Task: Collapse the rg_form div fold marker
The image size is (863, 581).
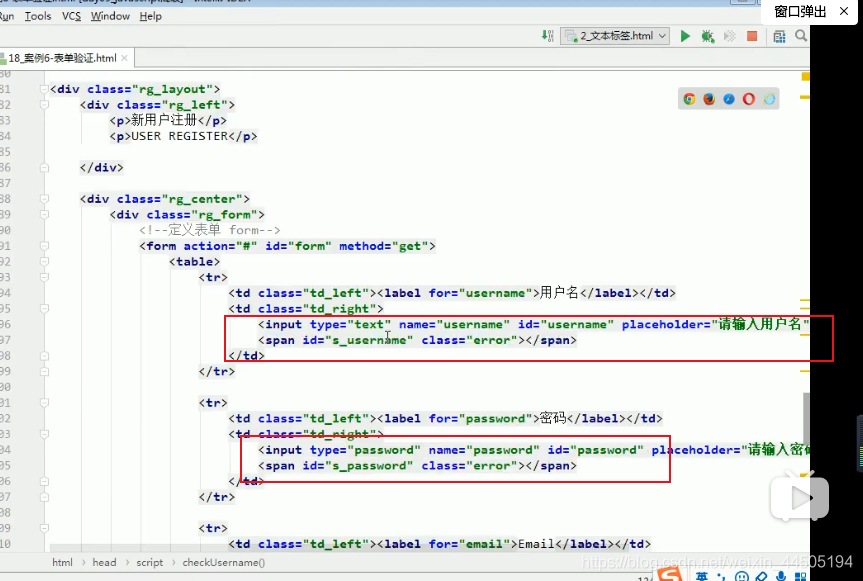Action: coord(44,215)
